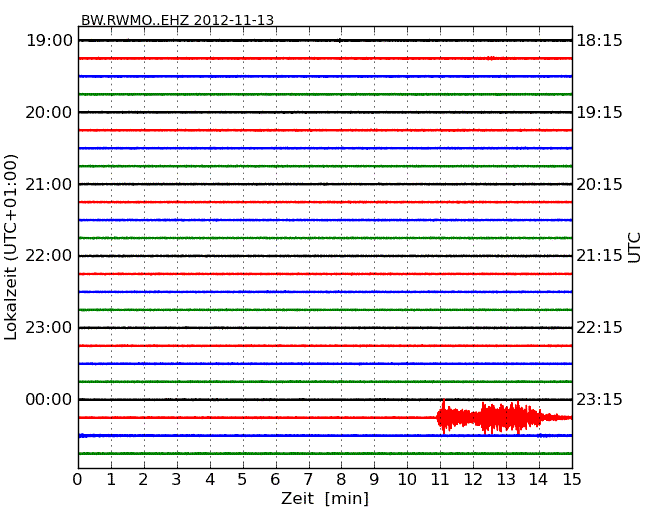Click the minute 9 x-axis tick label

[x=374, y=479]
